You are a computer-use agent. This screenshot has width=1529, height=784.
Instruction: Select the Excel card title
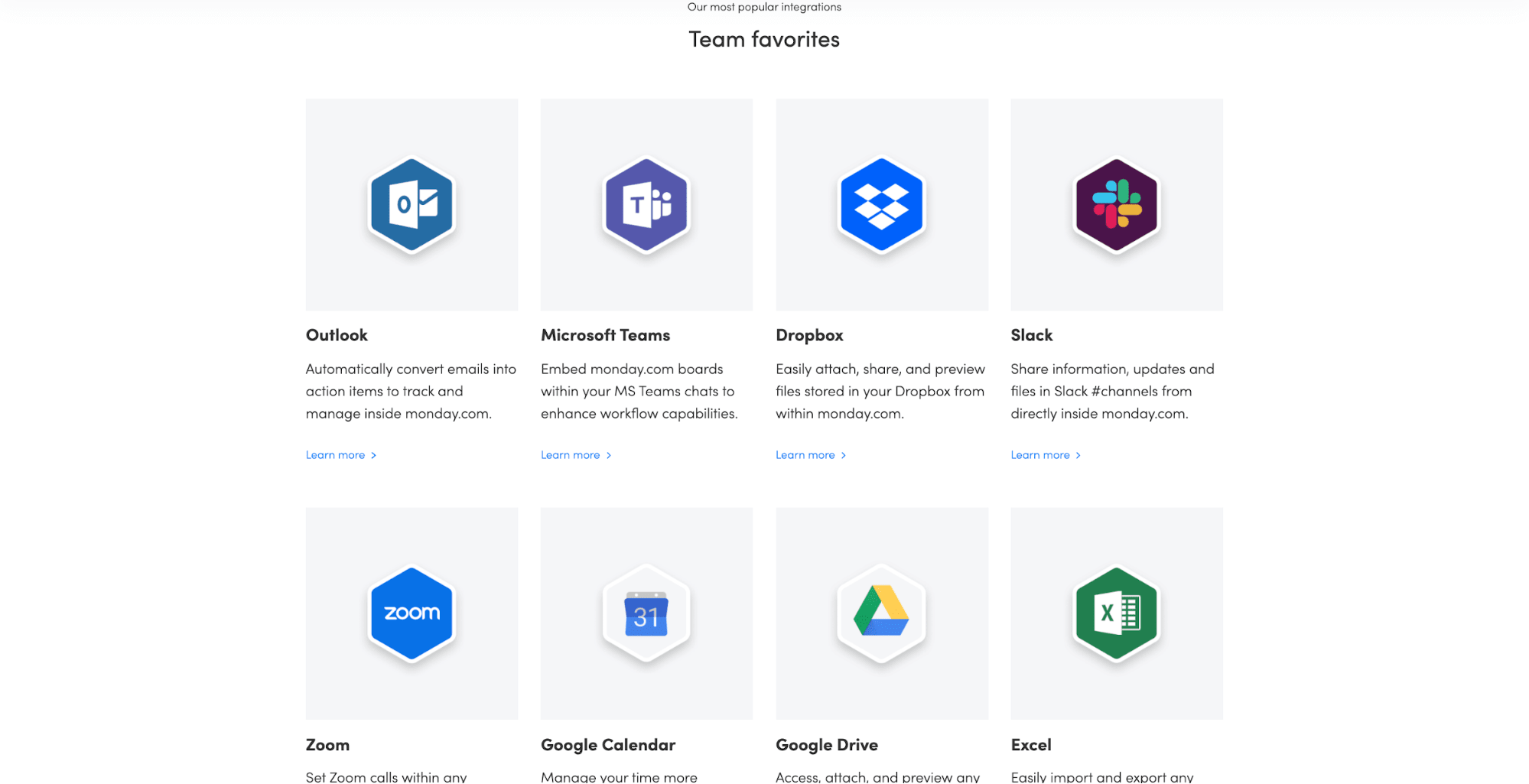pyautogui.click(x=1030, y=745)
